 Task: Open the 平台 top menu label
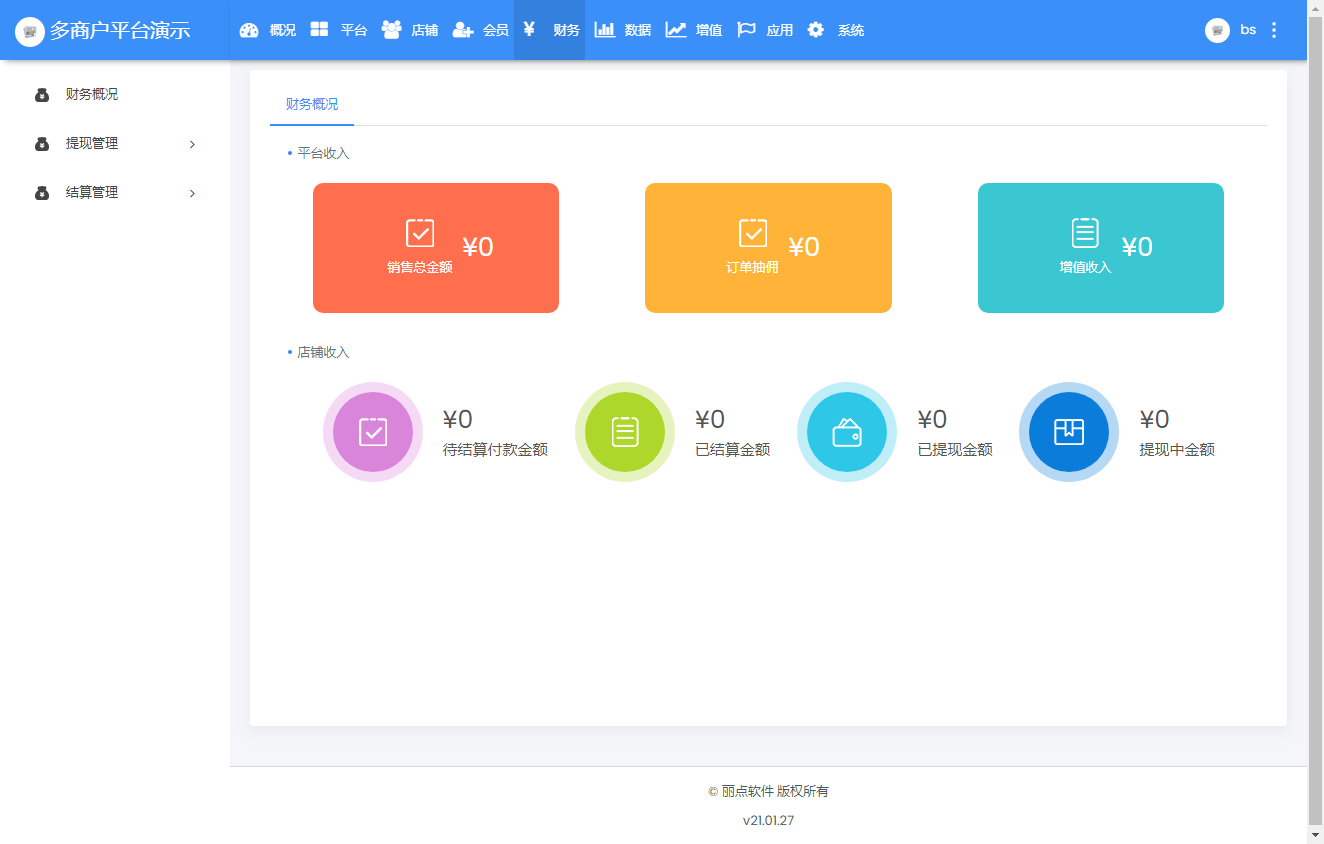click(354, 30)
